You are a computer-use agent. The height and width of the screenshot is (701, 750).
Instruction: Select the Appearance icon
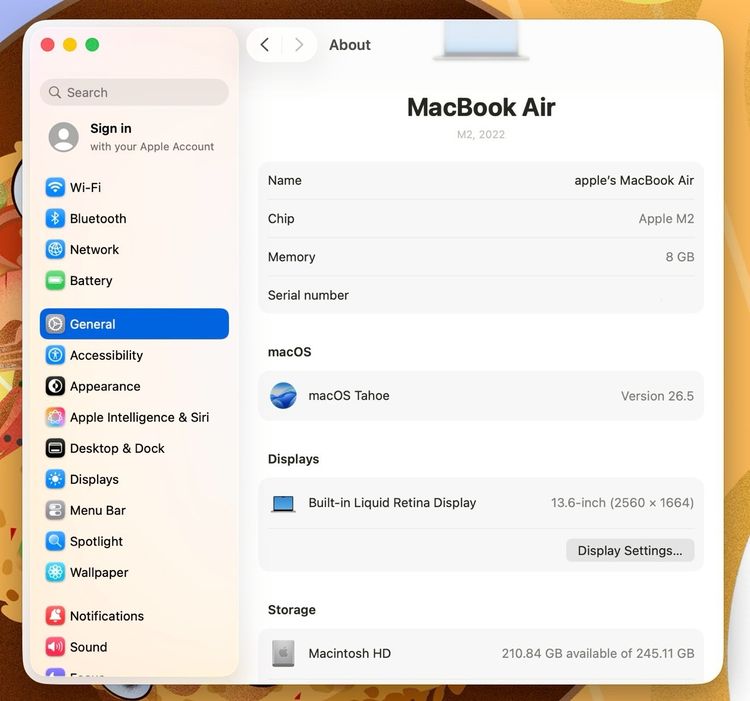pyautogui.click(x=55, y=386)
